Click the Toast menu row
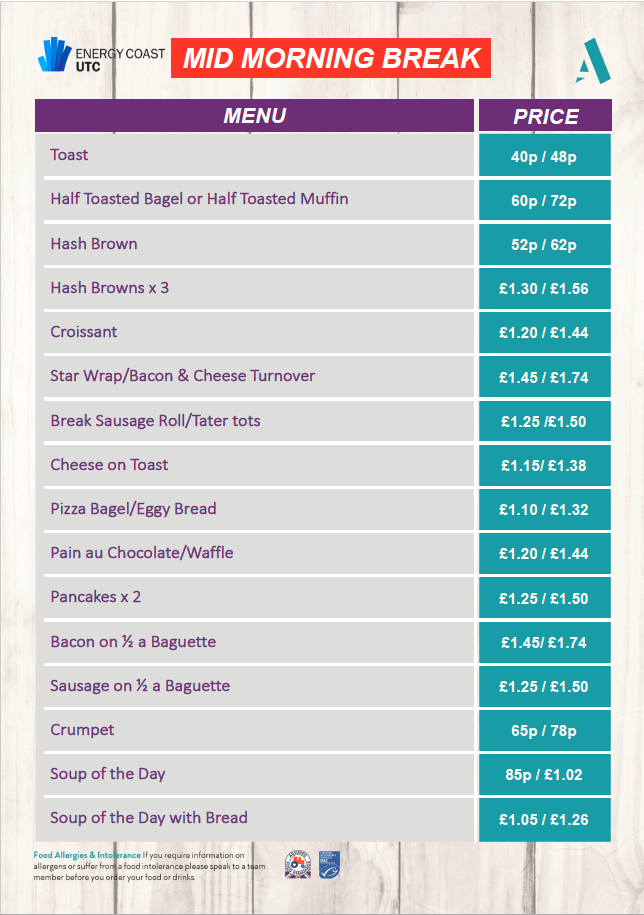The width and height of the screenshot is (644, 915). 254,155
